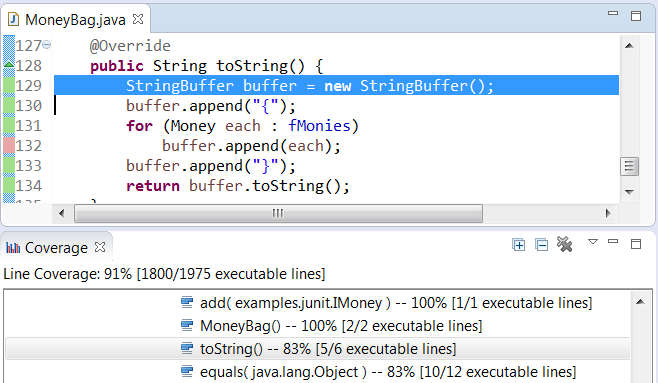
Task: Click the method icon beside toString()
Action: (187, 348)
